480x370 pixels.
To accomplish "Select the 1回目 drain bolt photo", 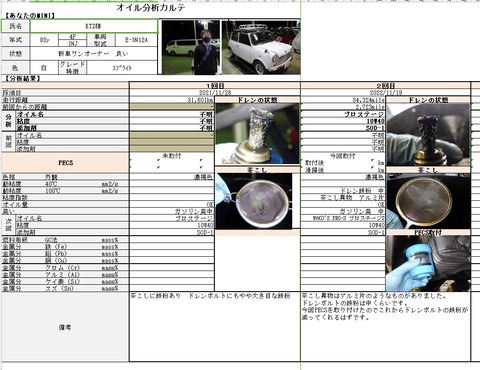I will [257, 134].
